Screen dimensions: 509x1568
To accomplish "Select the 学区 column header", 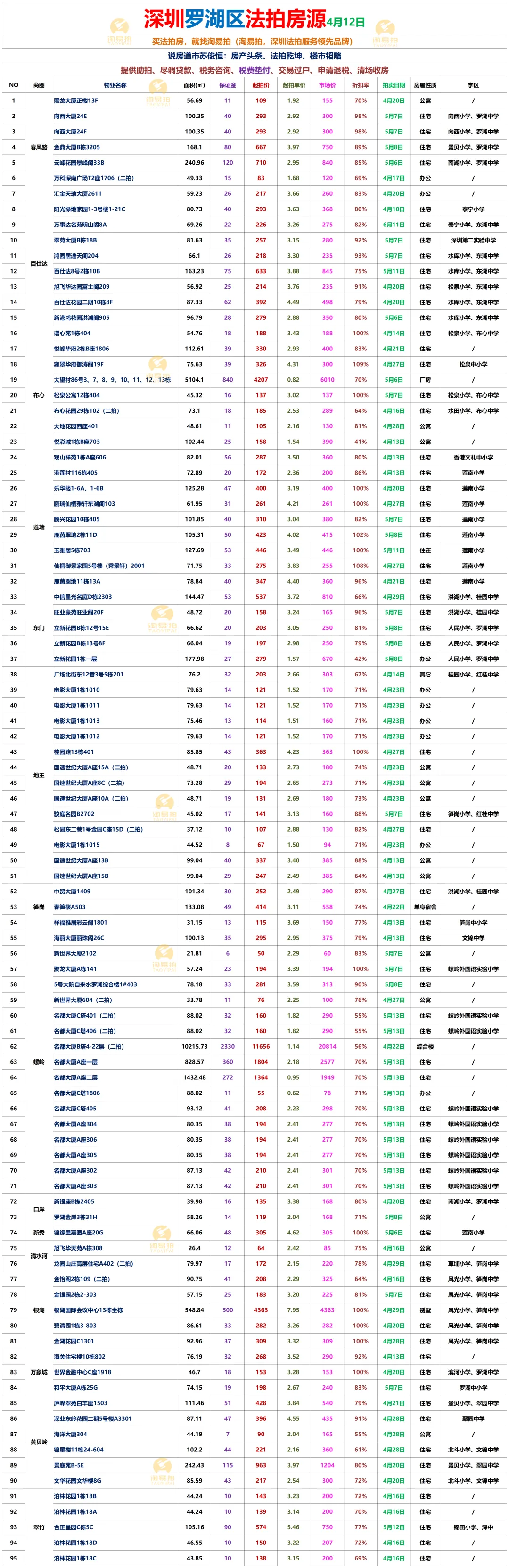I will 473,85.
